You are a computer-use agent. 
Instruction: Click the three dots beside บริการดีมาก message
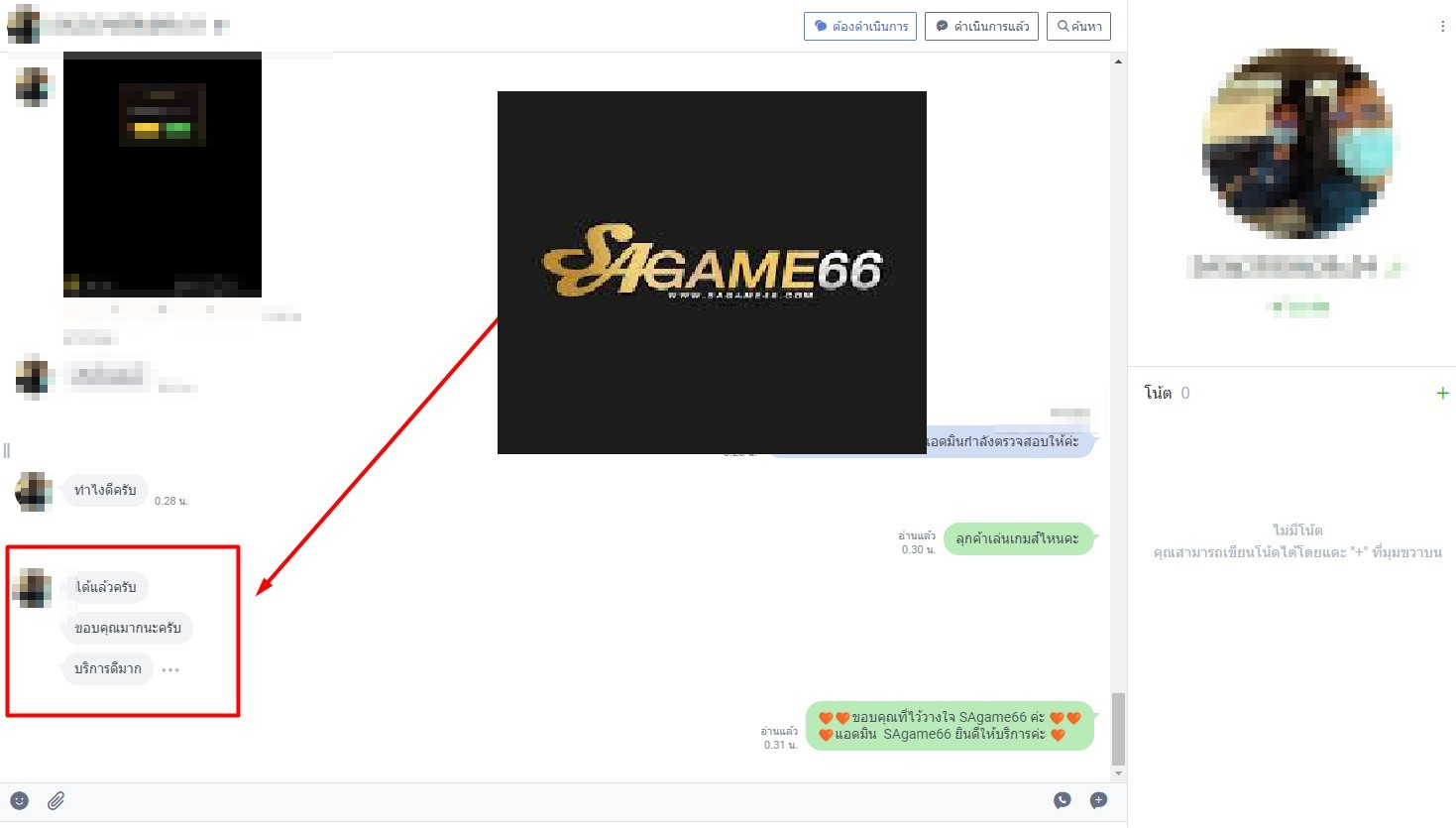pos(170,669)
